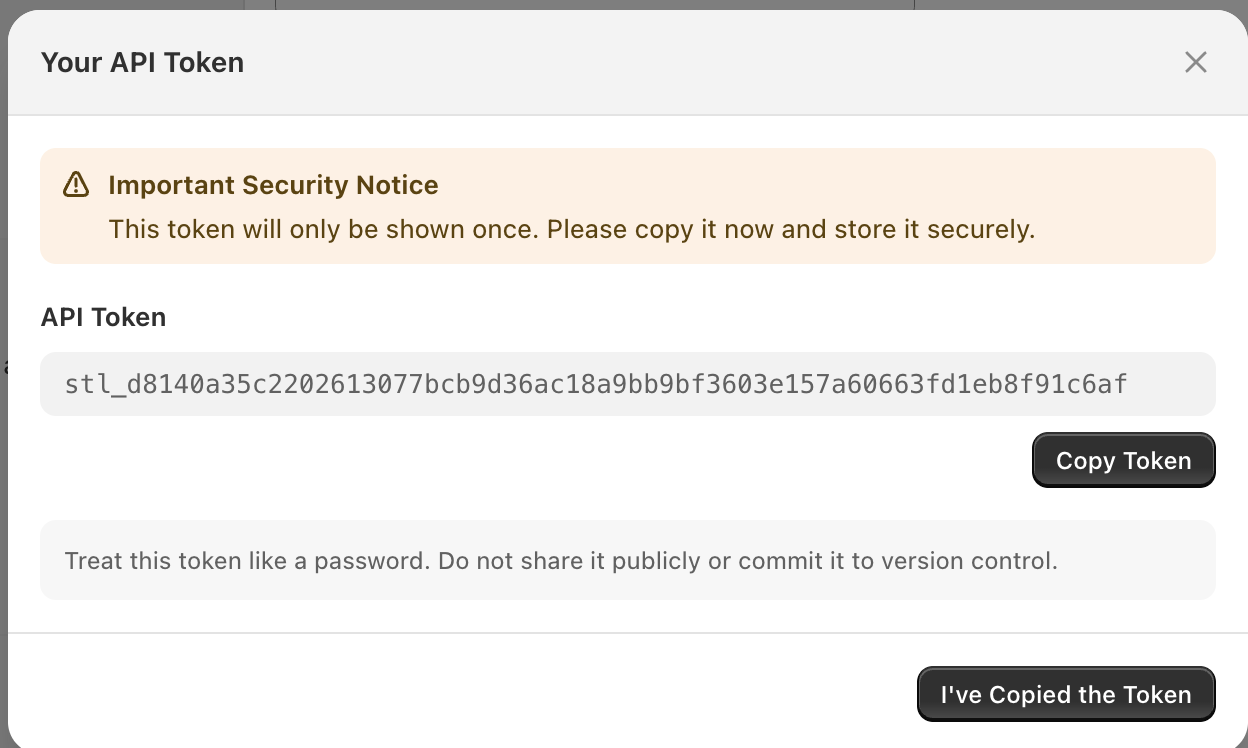1248x748 pixels.
Task: Click the API Token field label
Action: 103,317
